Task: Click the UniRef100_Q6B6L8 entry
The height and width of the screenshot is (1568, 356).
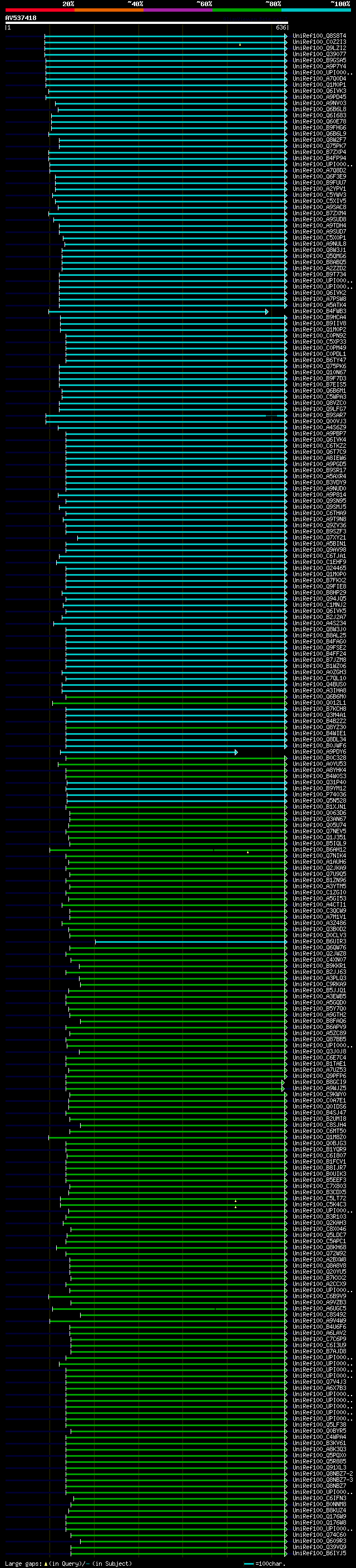Action: [319, 110]
